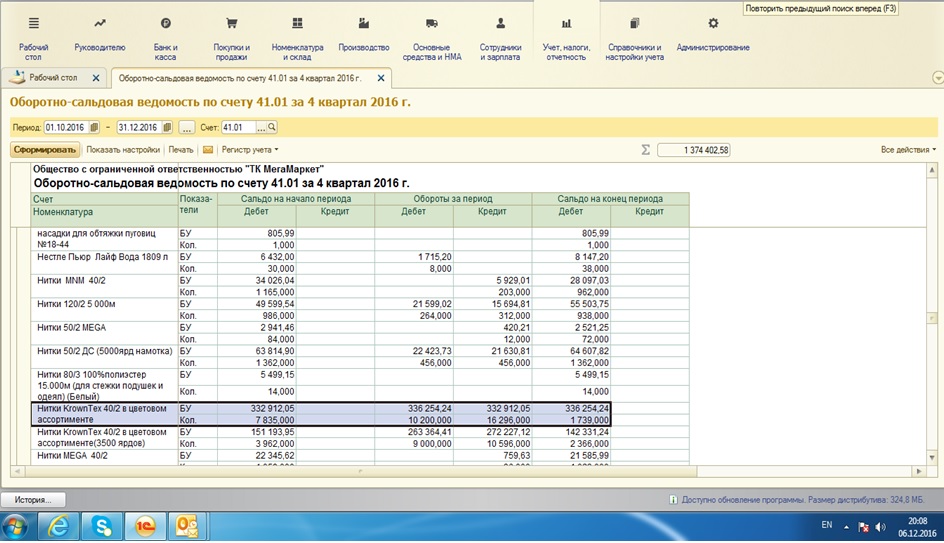Click the envelope send-by-email icon
This screenshot has width=944, height=543.
(208, 150)
